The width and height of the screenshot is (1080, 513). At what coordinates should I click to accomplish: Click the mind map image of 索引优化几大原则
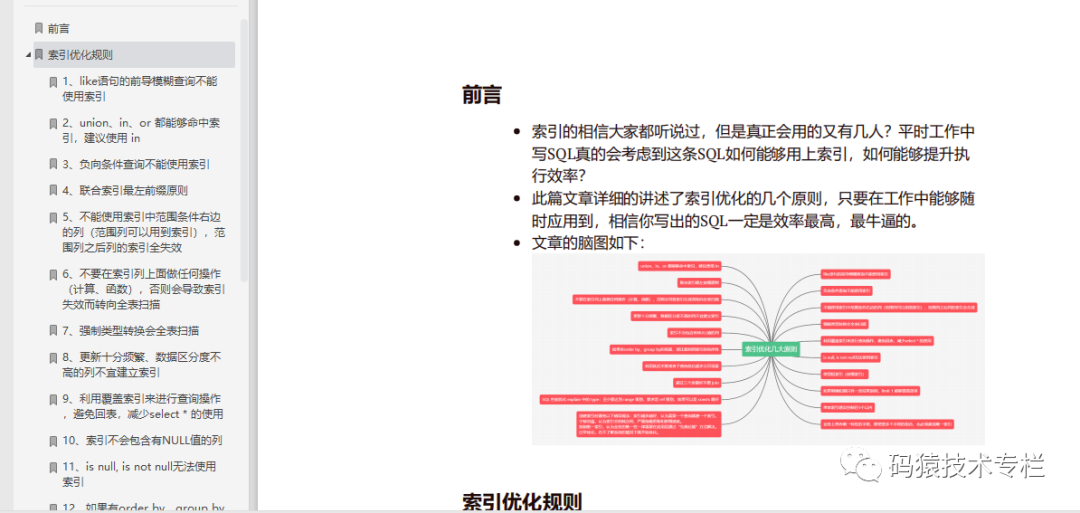point(758,349)
